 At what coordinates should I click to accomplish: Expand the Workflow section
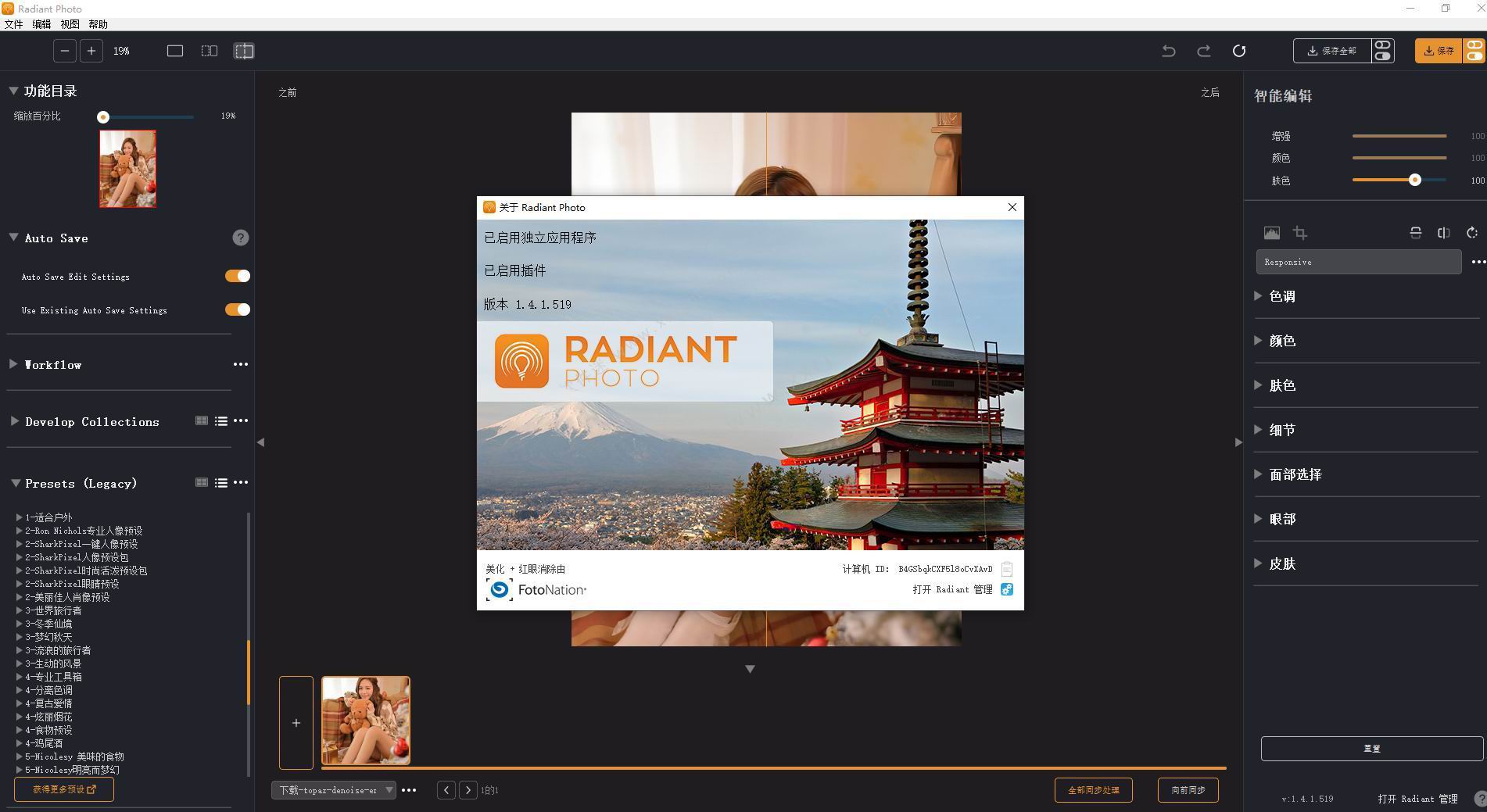point(13,364)
